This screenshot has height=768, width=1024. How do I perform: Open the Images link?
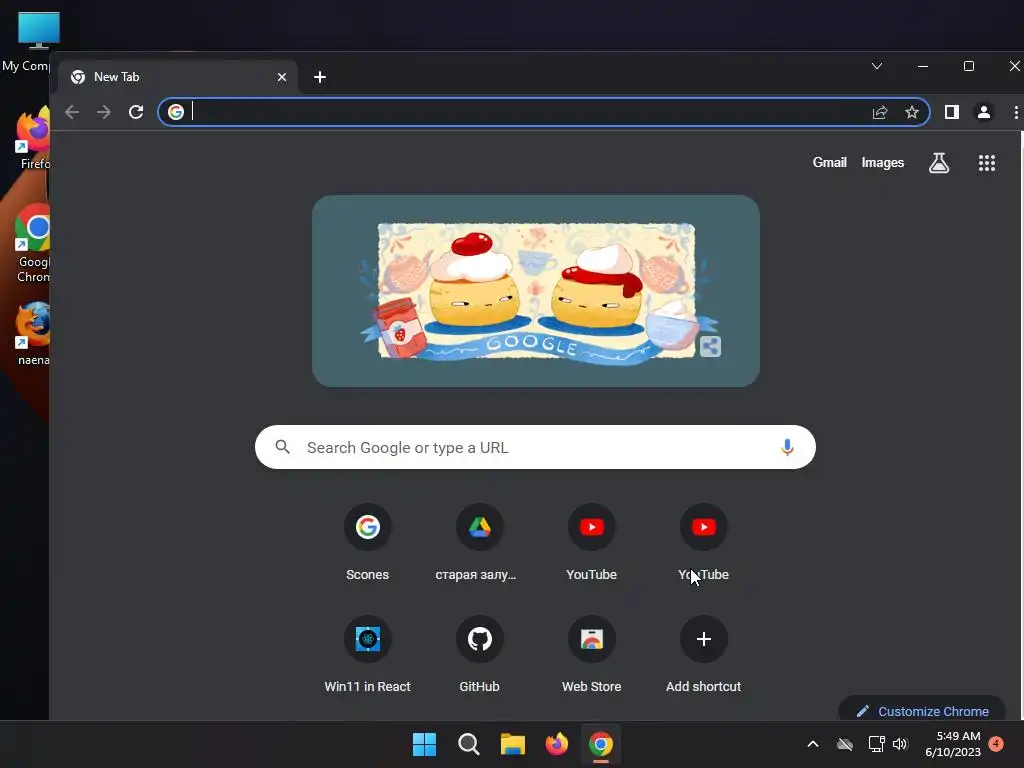(882, 163)
